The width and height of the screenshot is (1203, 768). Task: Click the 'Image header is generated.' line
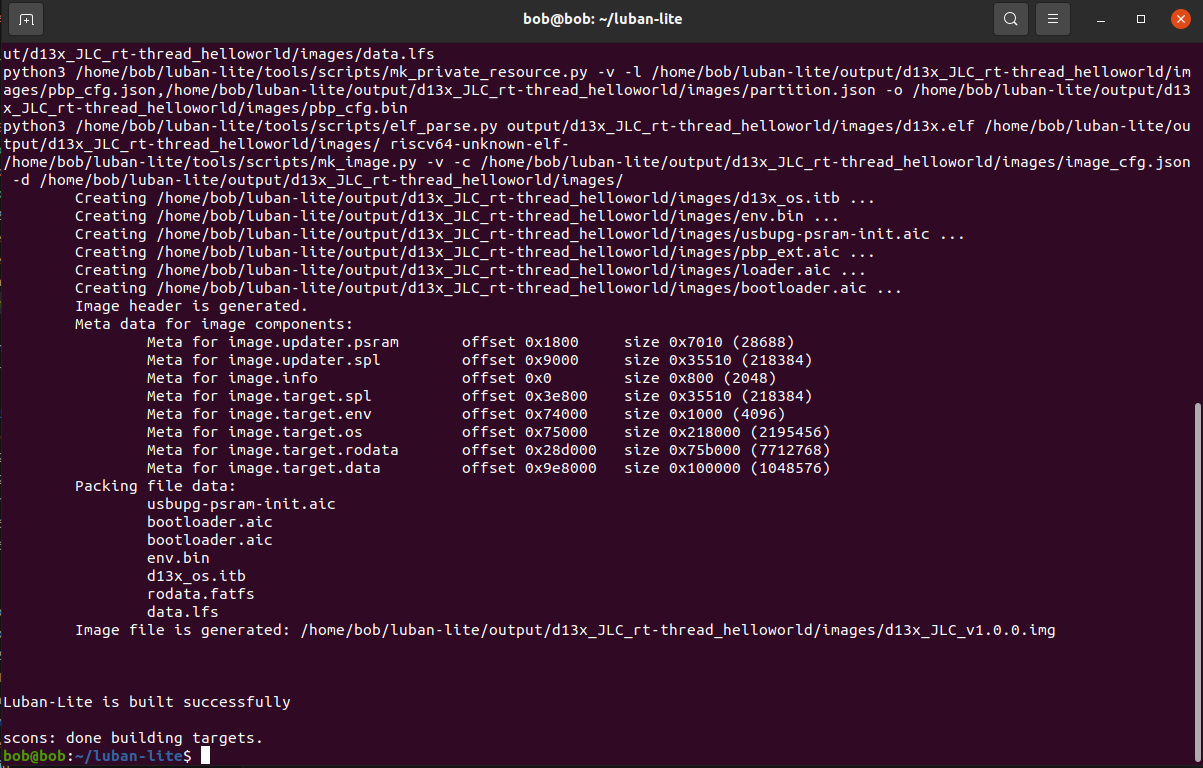click(x=192, y=306)
